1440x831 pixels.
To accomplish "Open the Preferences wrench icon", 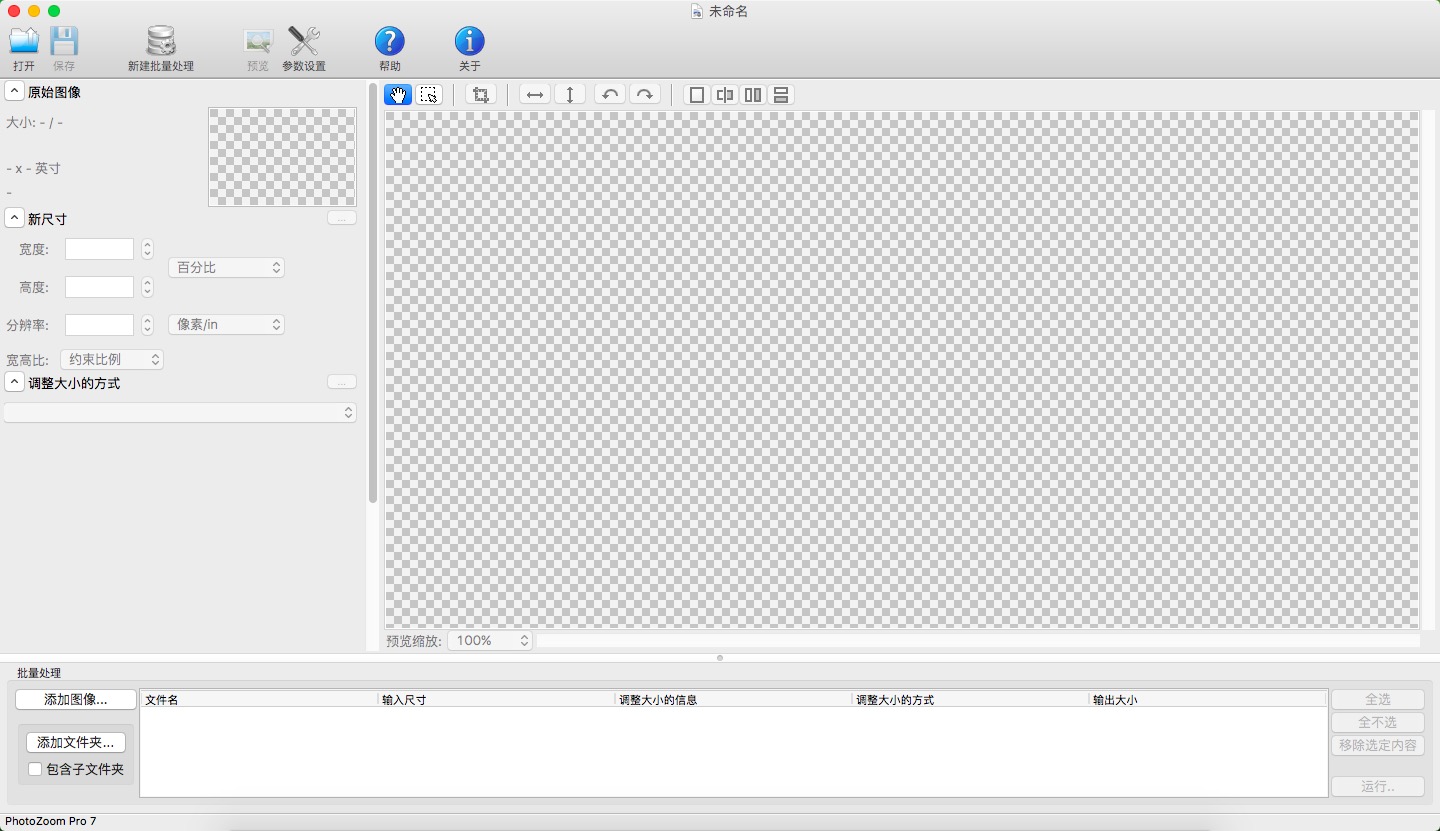I will coord(303,42).
